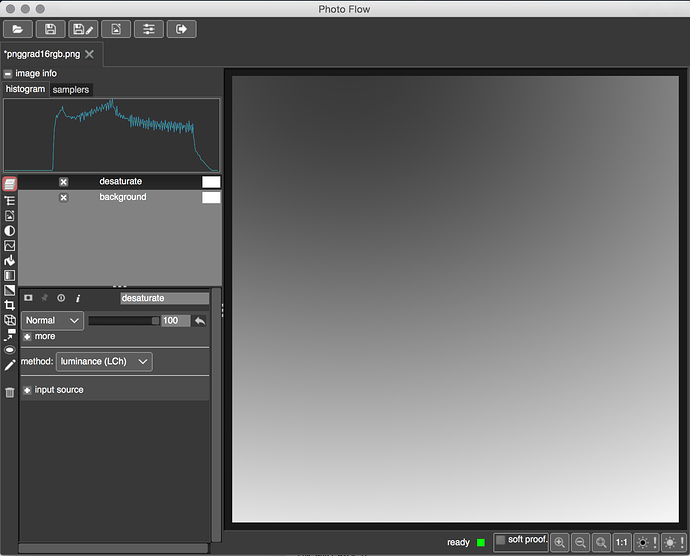Click the trash icon to delete layer
Image resolution: width=690 pixels, height=556 pixels.
10,392
